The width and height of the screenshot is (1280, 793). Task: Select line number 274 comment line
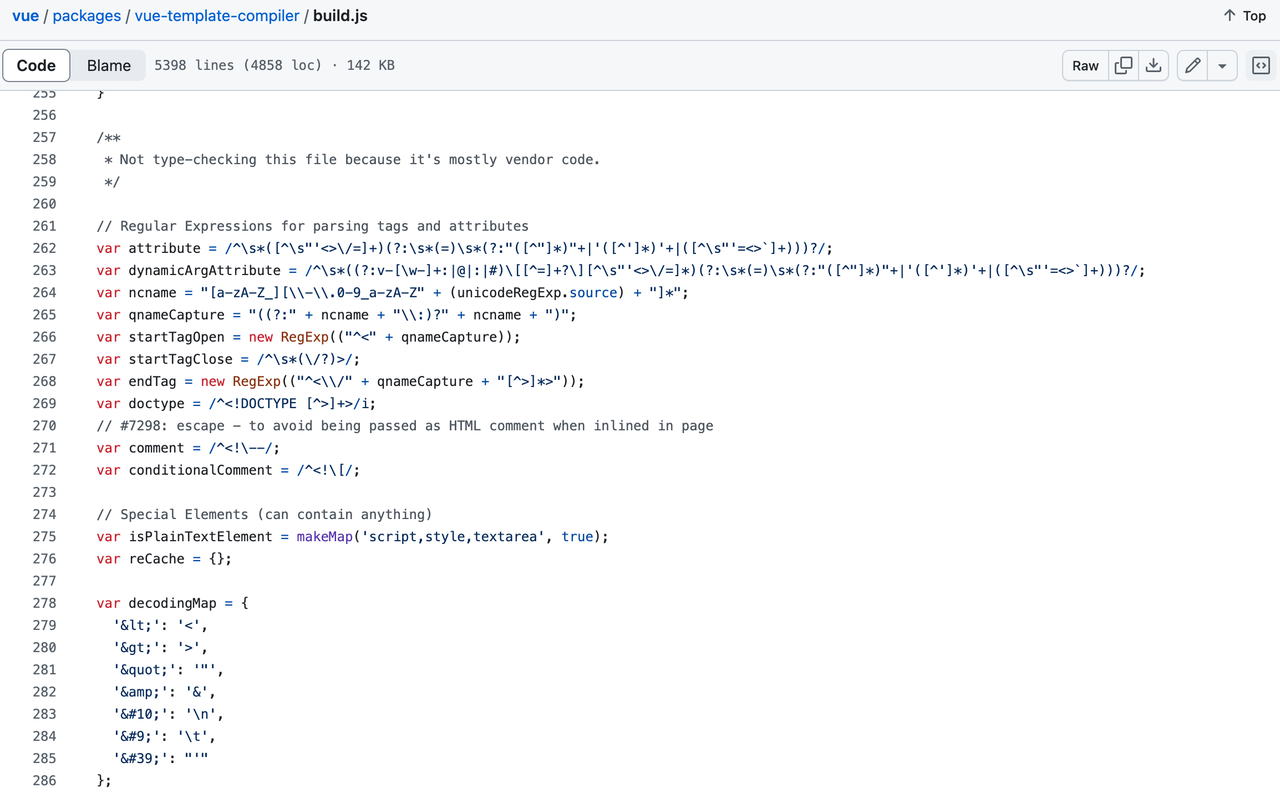point(44,514)
